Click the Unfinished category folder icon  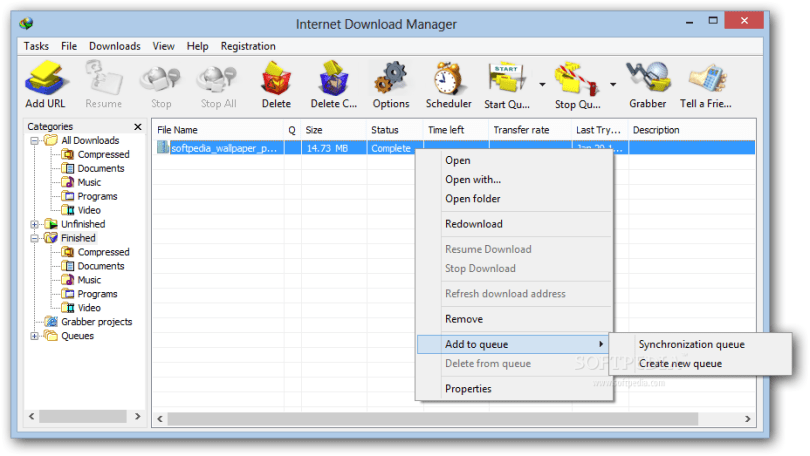click(x=51, y=224)
